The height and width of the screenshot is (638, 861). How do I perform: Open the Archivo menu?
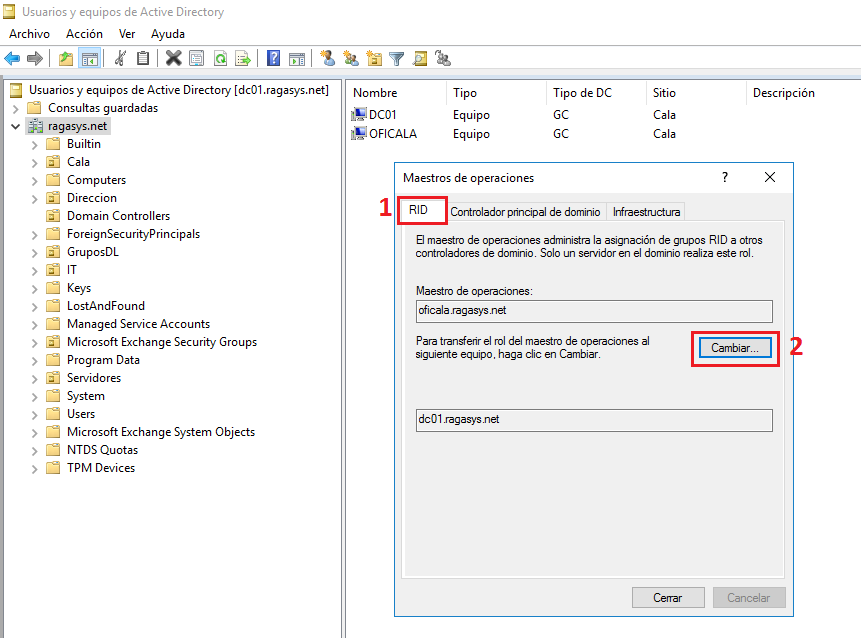[29, 34]
